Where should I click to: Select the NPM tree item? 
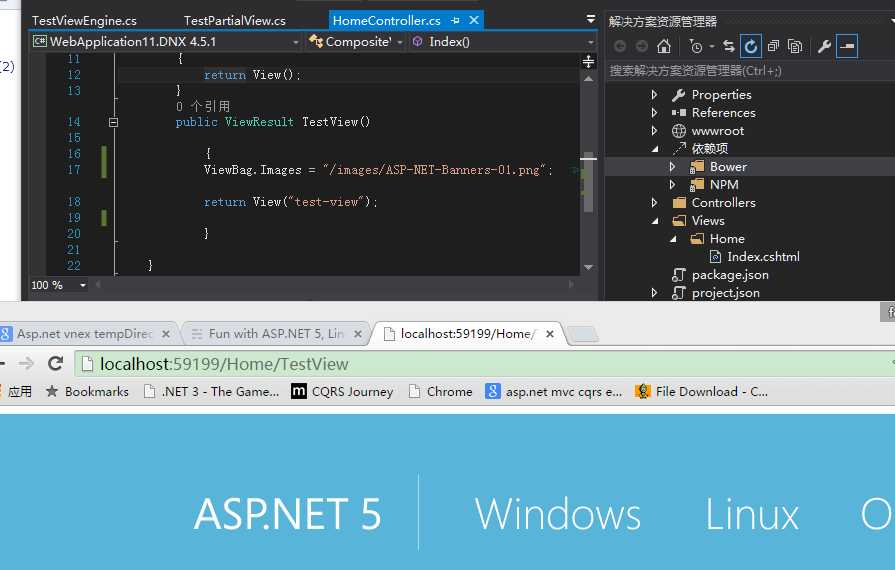click(724, 185)
